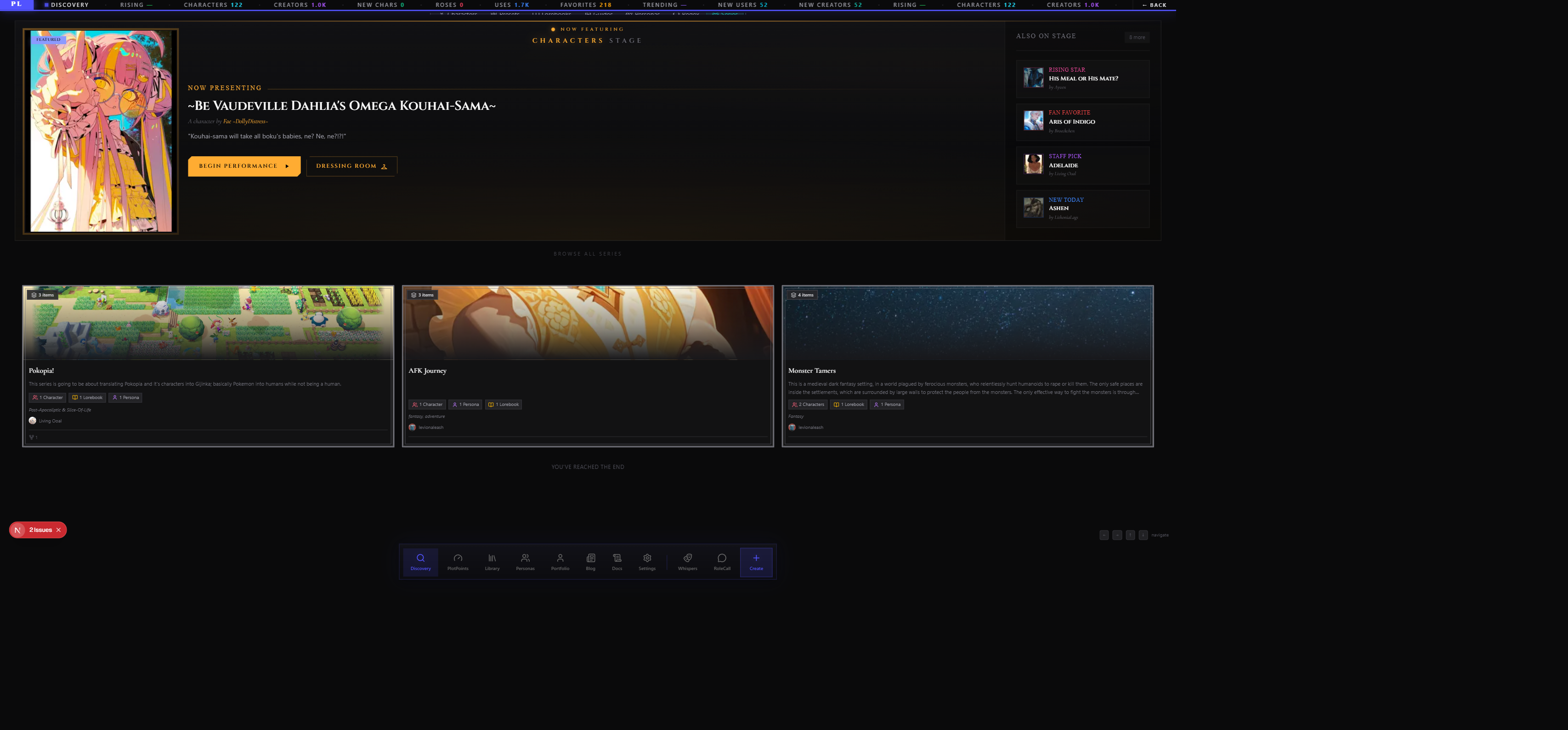Click Living Ooal avatar on Pokopia! card

[32, 421]
